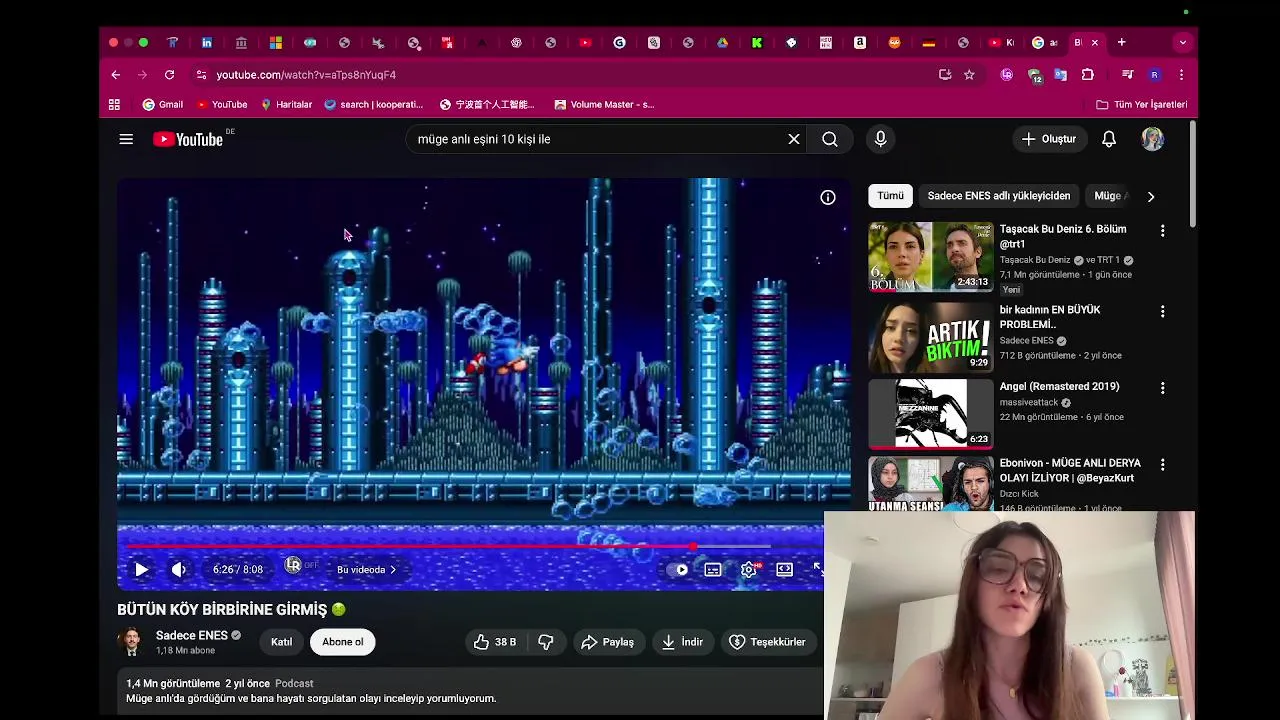Download the video with İndir
1280x720 pixels.
coord(682,642)
